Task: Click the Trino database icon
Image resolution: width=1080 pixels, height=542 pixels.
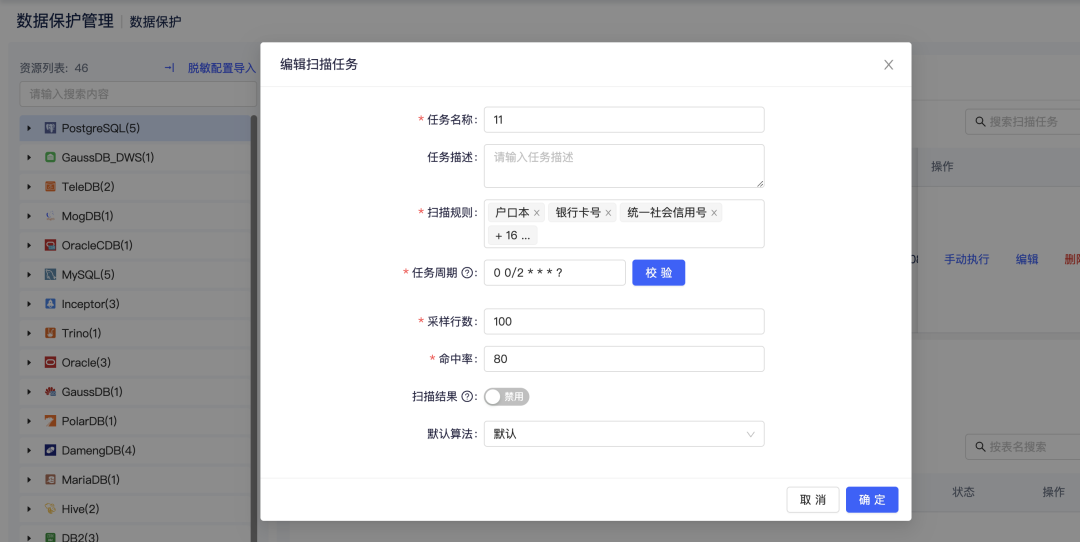Action: pos(50,333)
